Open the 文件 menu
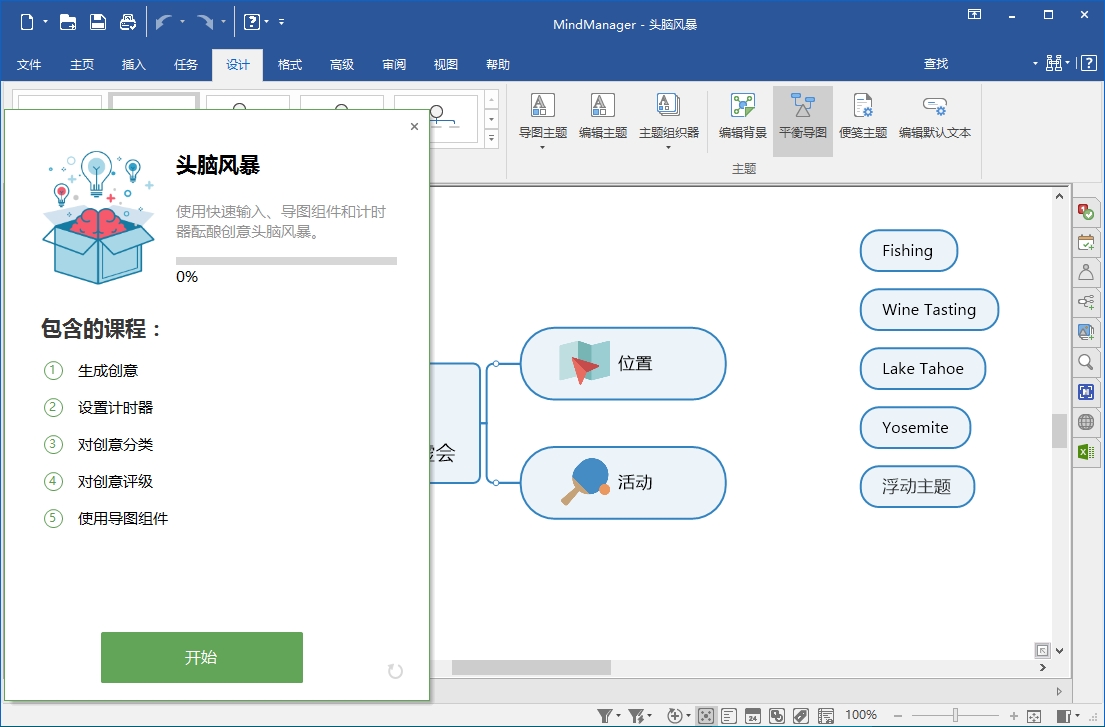 point(29,63)
